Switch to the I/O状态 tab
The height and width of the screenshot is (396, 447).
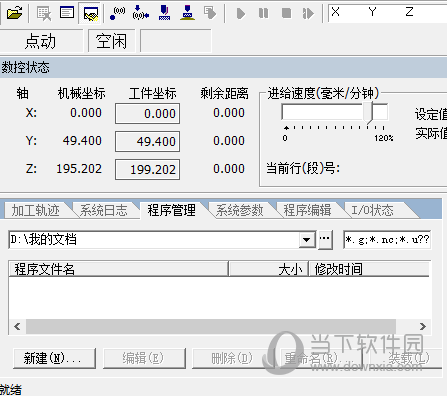point(372,210)
